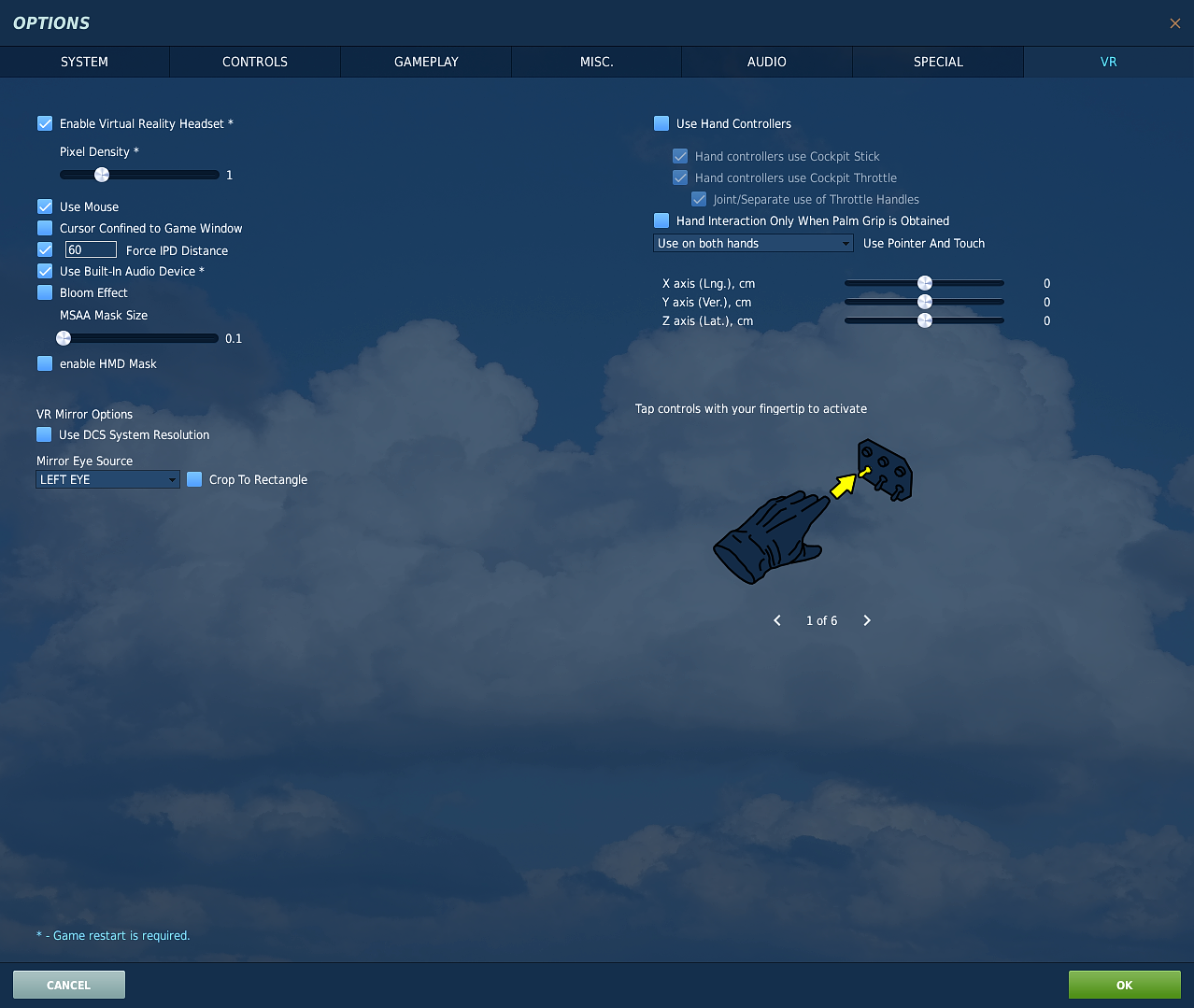The height and width of the screenshot is (1008, 1194).
Task: Open the CONTROLS tab
Action: tap(255, 62)
